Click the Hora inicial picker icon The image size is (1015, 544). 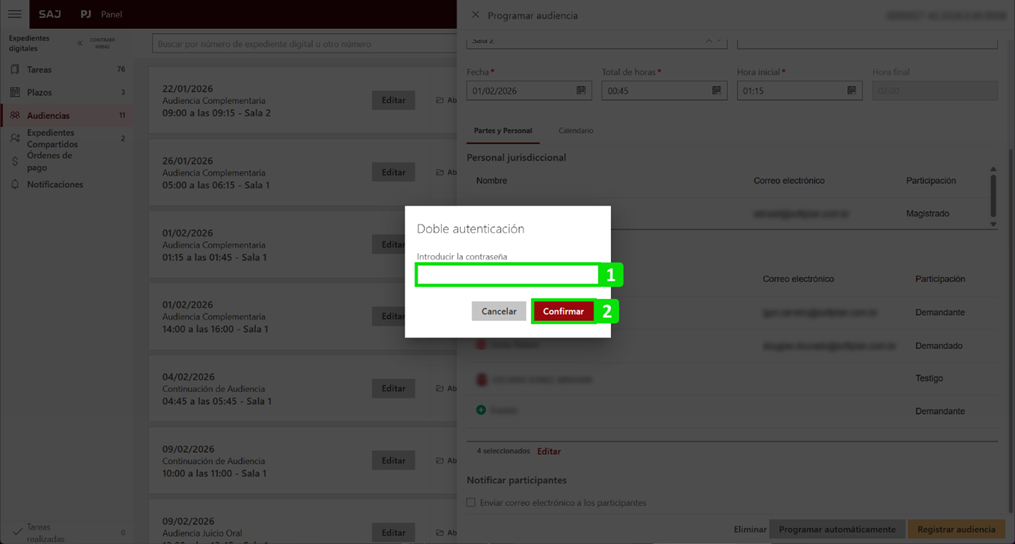851,91
